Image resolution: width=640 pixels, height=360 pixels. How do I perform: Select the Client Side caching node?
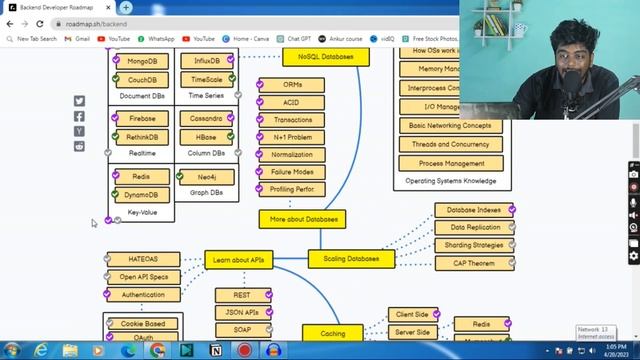tap(413, 315)
